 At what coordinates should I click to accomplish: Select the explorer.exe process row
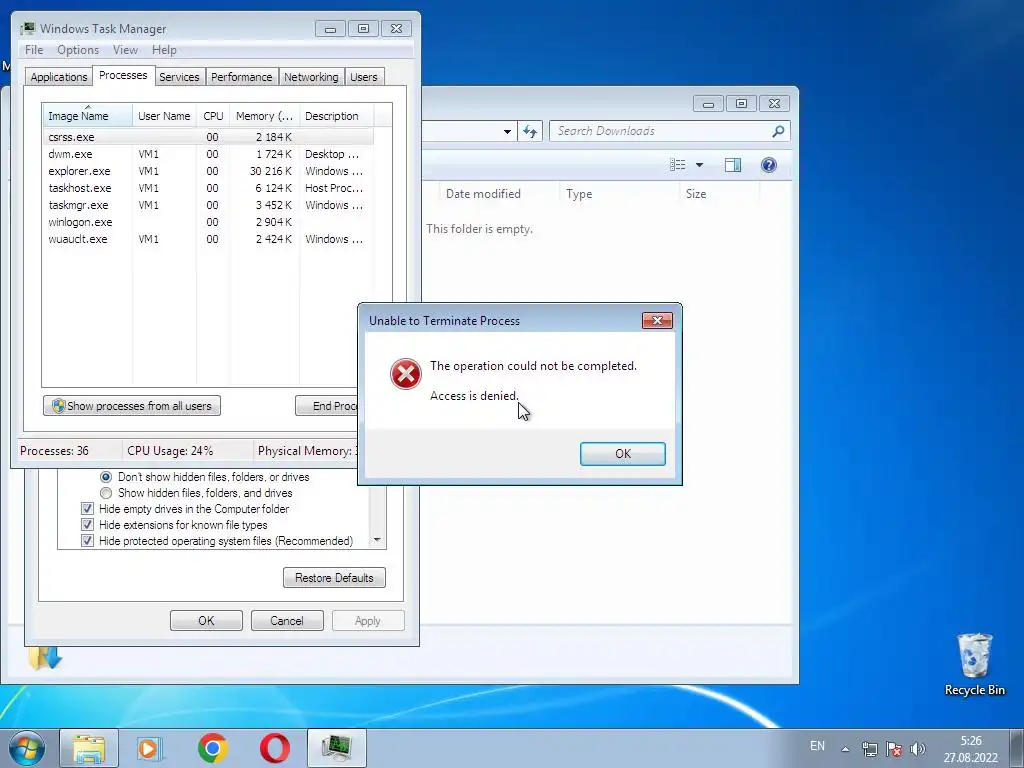point(208,171)
